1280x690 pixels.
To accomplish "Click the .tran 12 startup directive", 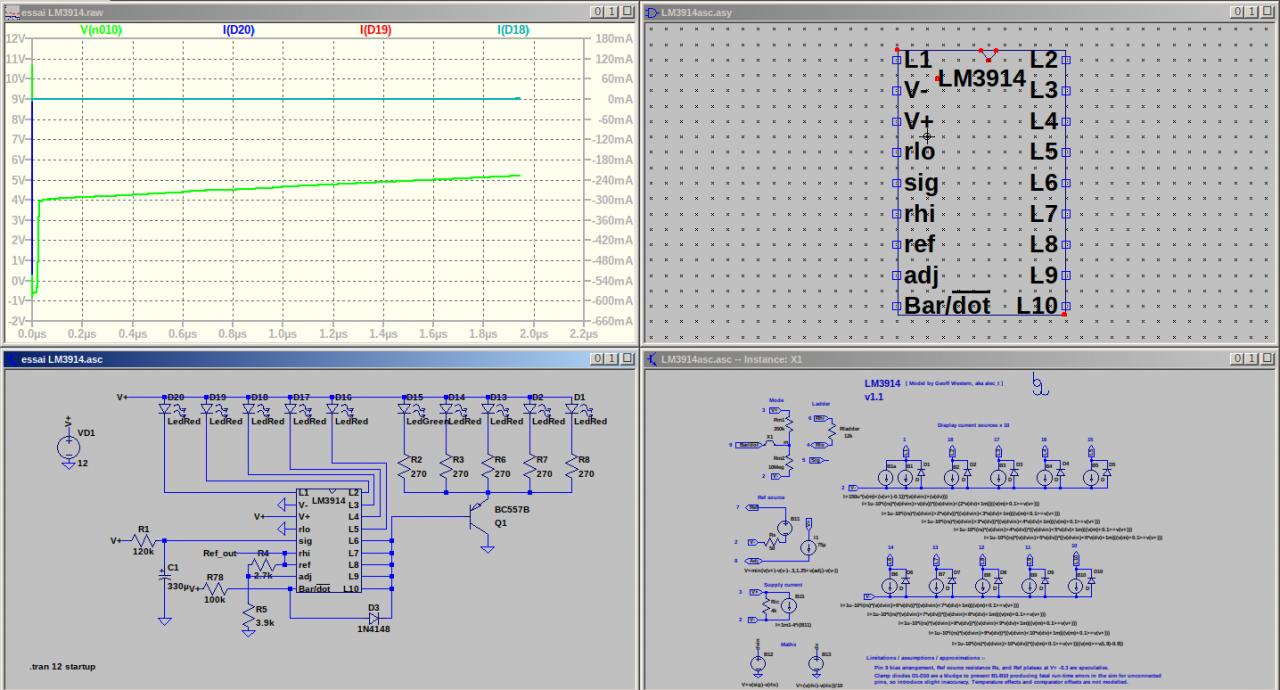I will 64,665.
